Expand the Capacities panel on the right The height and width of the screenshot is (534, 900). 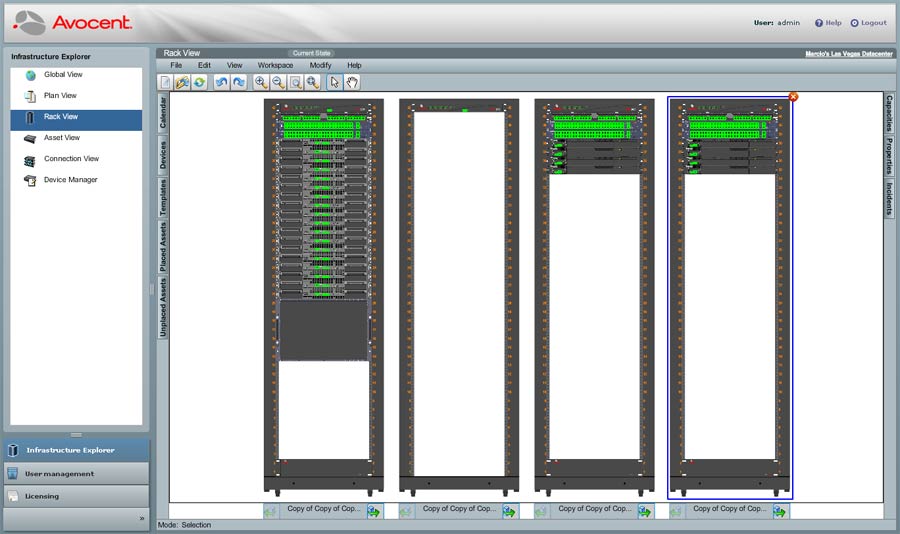pos(888,114)
